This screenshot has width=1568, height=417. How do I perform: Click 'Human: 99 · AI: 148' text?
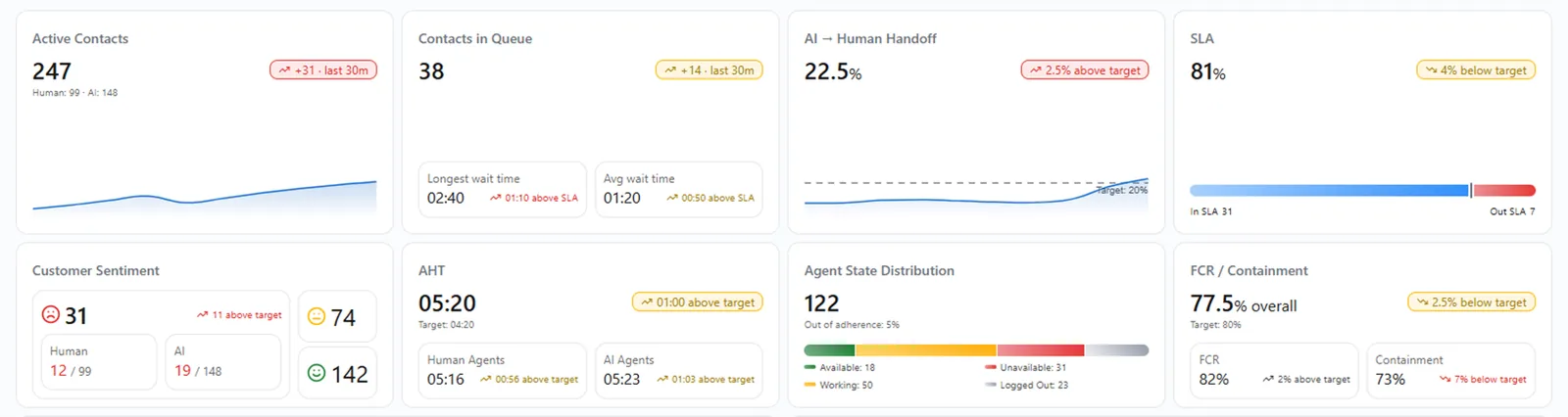74,93
